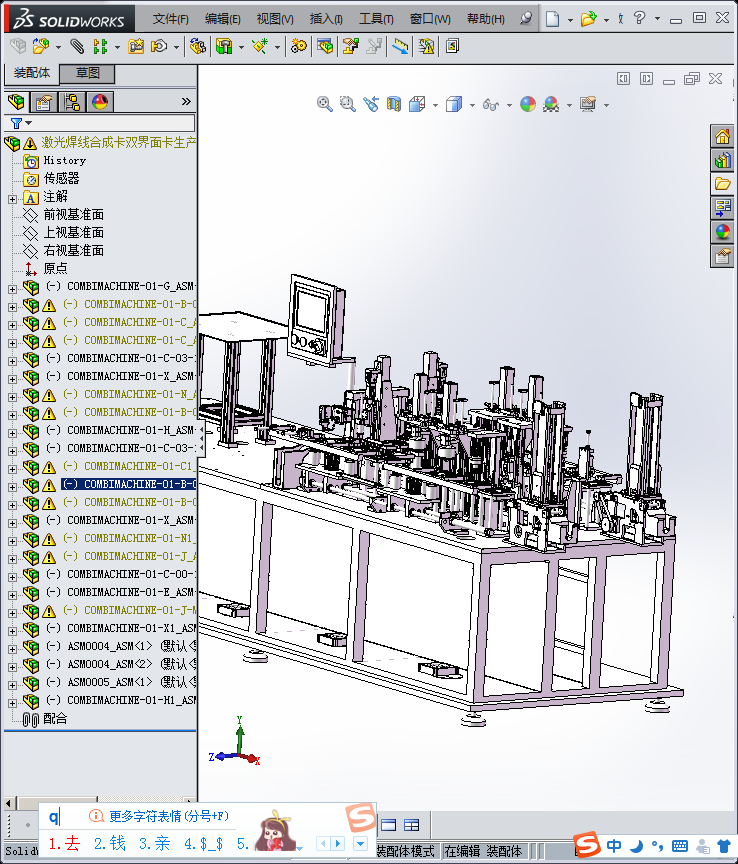Open Custom Properties task pane icon
738x864 pixels.
(x=722, y=256)
